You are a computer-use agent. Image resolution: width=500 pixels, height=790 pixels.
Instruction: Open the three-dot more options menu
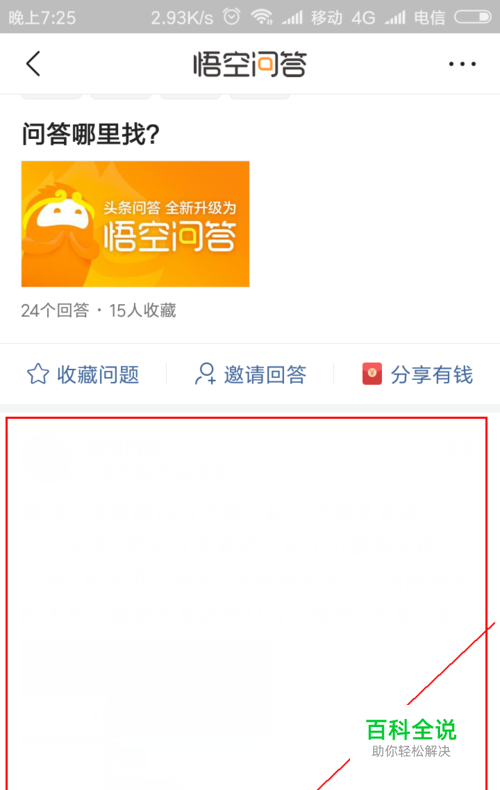462,64
